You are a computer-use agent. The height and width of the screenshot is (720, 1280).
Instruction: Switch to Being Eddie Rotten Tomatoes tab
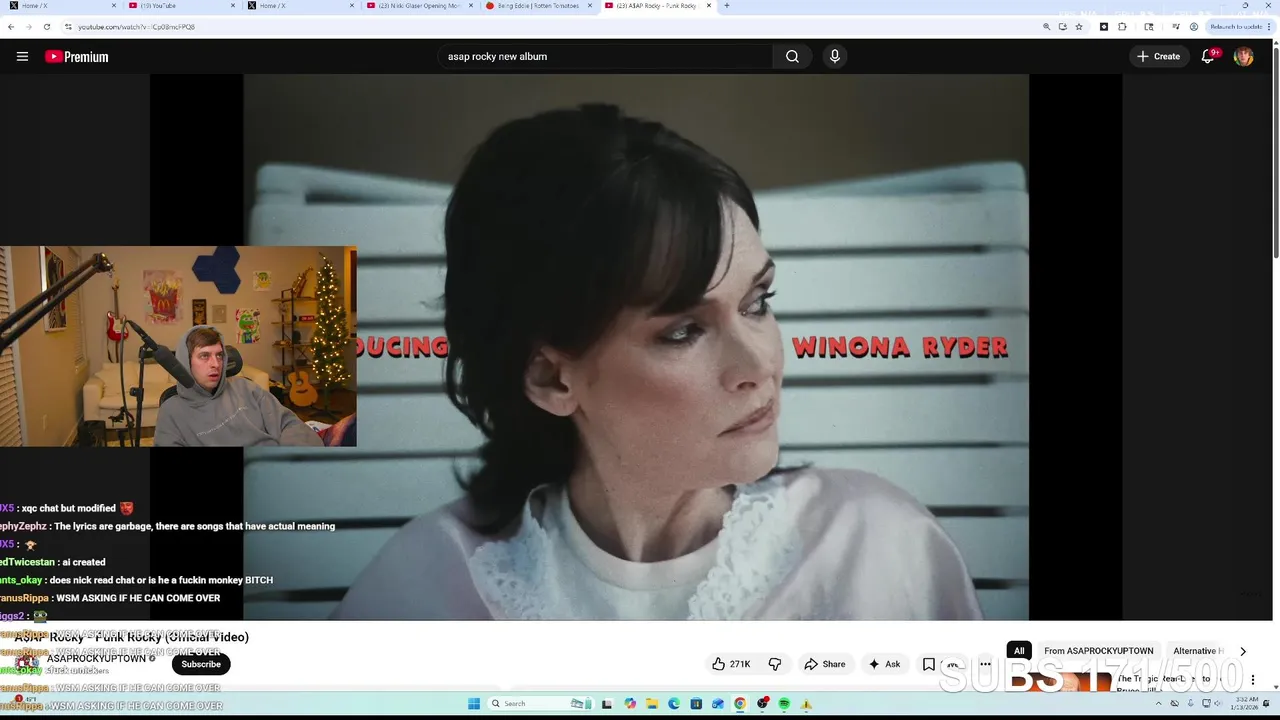(x=537, y=6)
